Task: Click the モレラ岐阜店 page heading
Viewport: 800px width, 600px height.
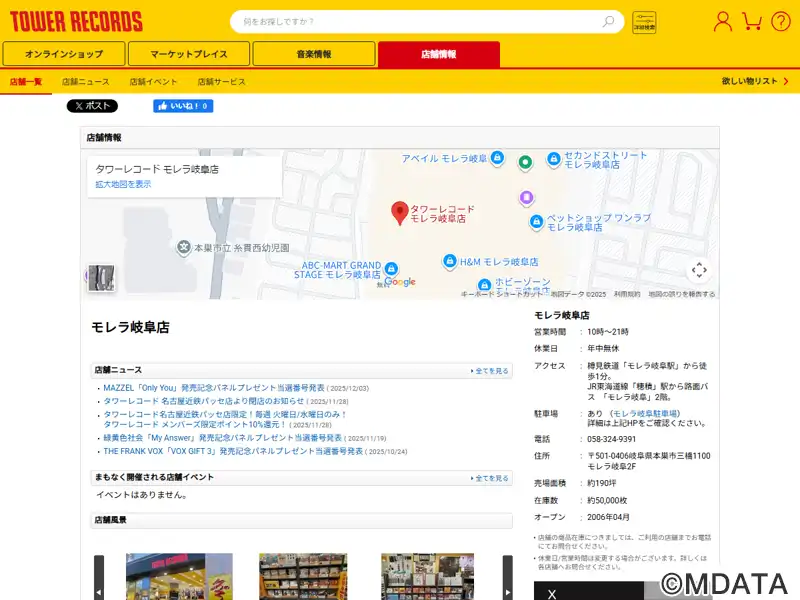Action: tap(130, 327)
